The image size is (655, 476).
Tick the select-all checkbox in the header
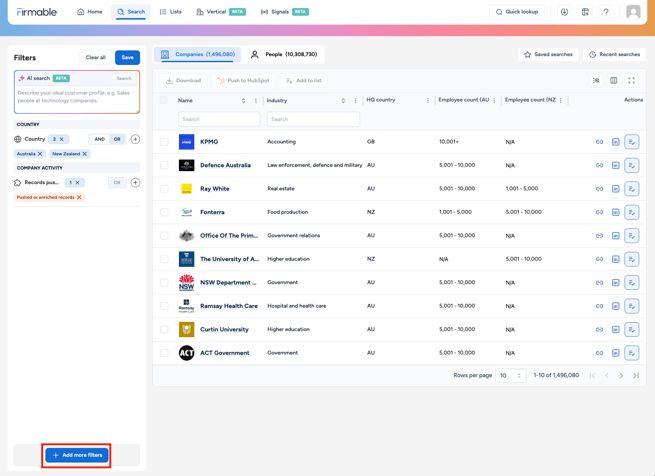click(x=164, y=100)
